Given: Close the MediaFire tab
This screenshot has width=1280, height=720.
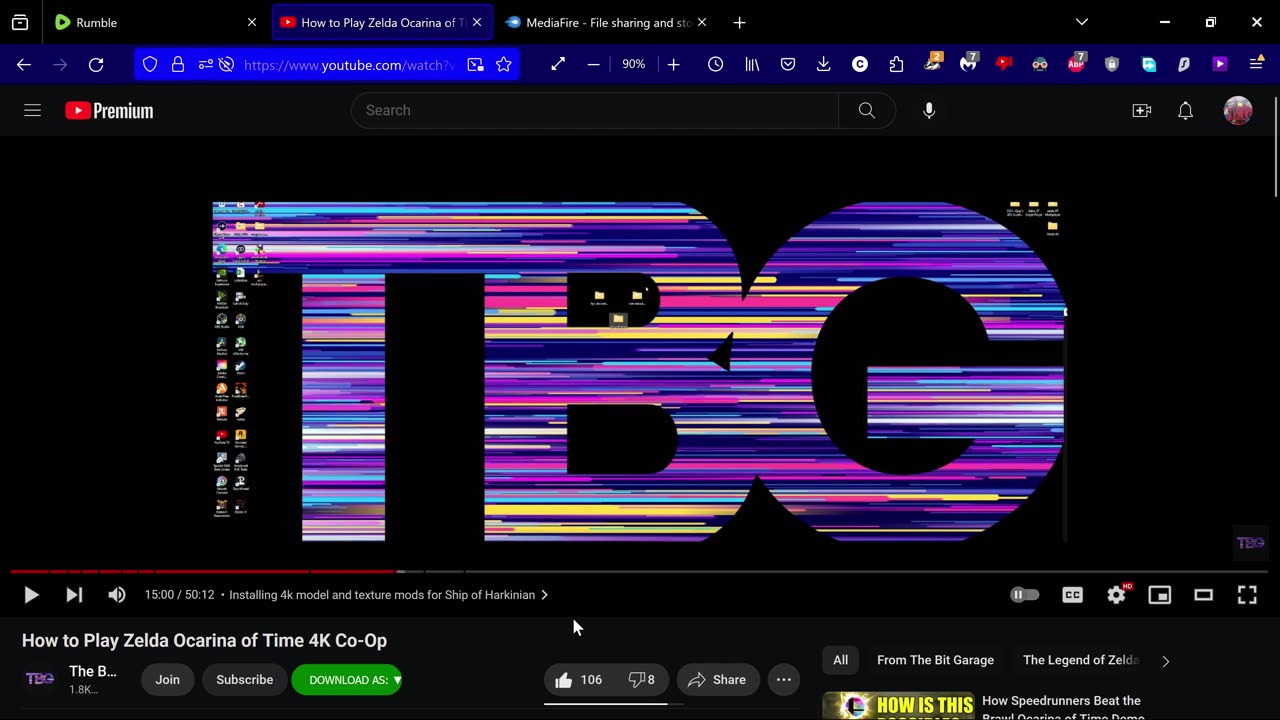Looking at the screenshot, I should click(702, 22).
